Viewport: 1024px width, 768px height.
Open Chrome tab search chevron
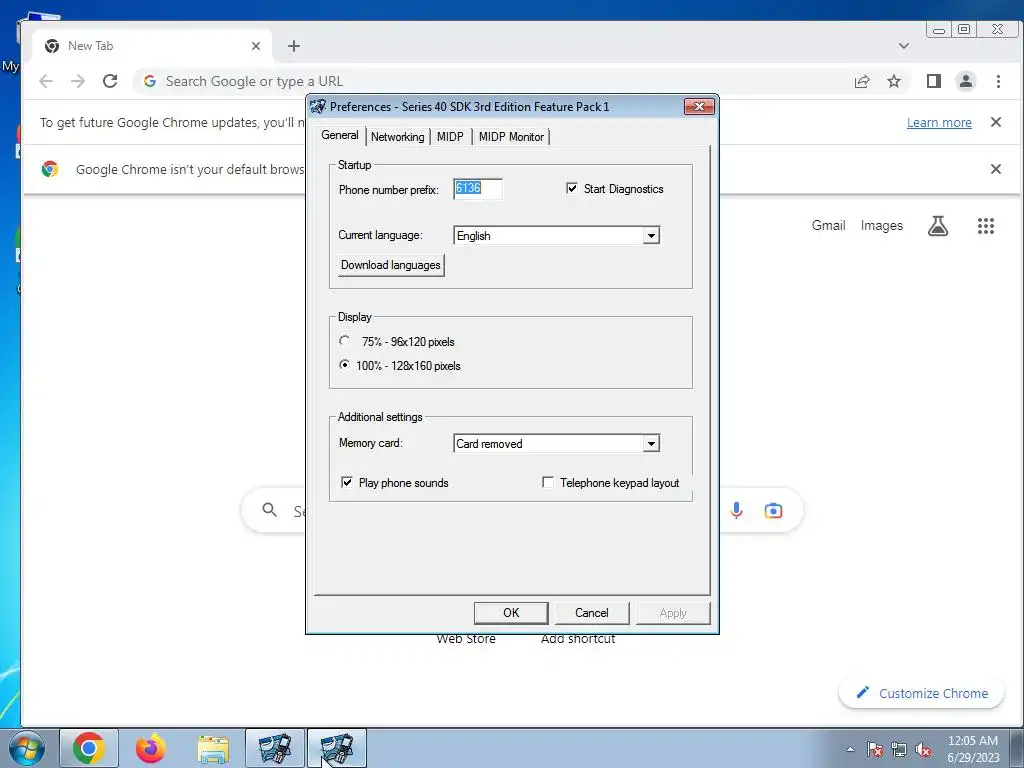[904, 46]
